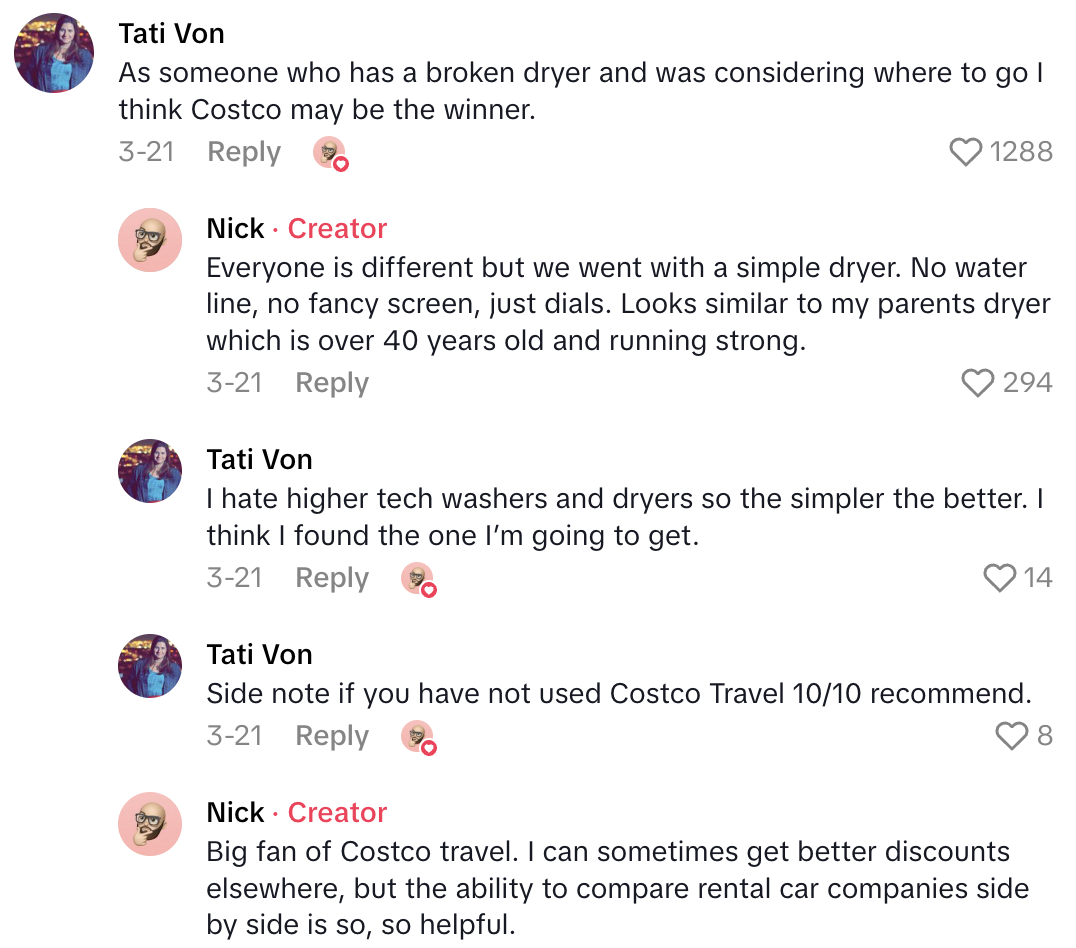Click creator-liked badge under Costco Travel comment
Image resolution: width=1076 pixels, height=948 pixels.
pos(418,738)
